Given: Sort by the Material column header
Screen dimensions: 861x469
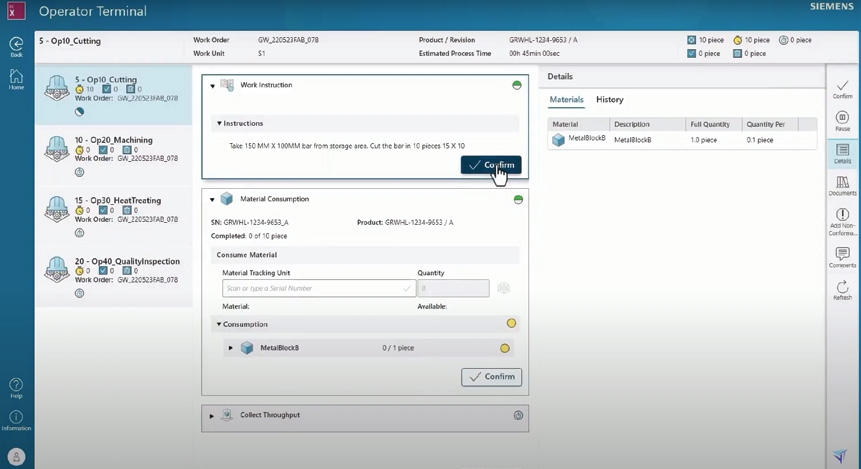Looking at the screenshot, I should point(578,124).
